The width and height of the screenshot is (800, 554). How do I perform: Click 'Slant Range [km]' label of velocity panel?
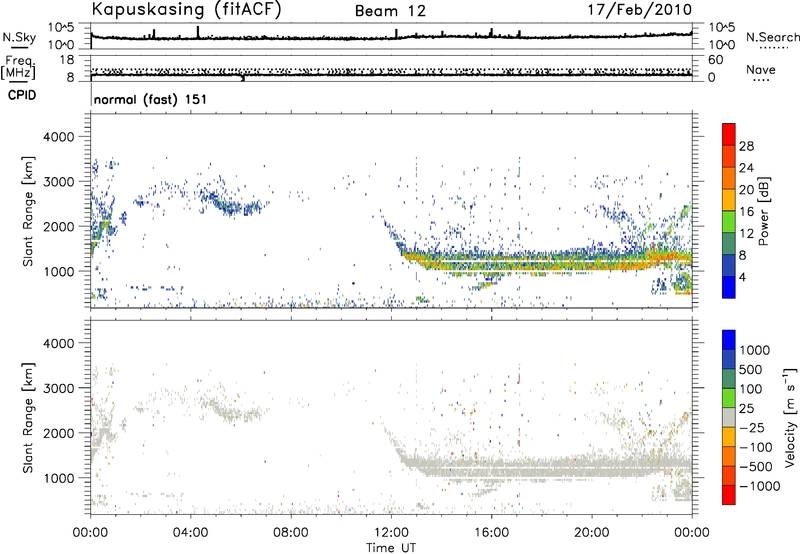tap(28, 418)
